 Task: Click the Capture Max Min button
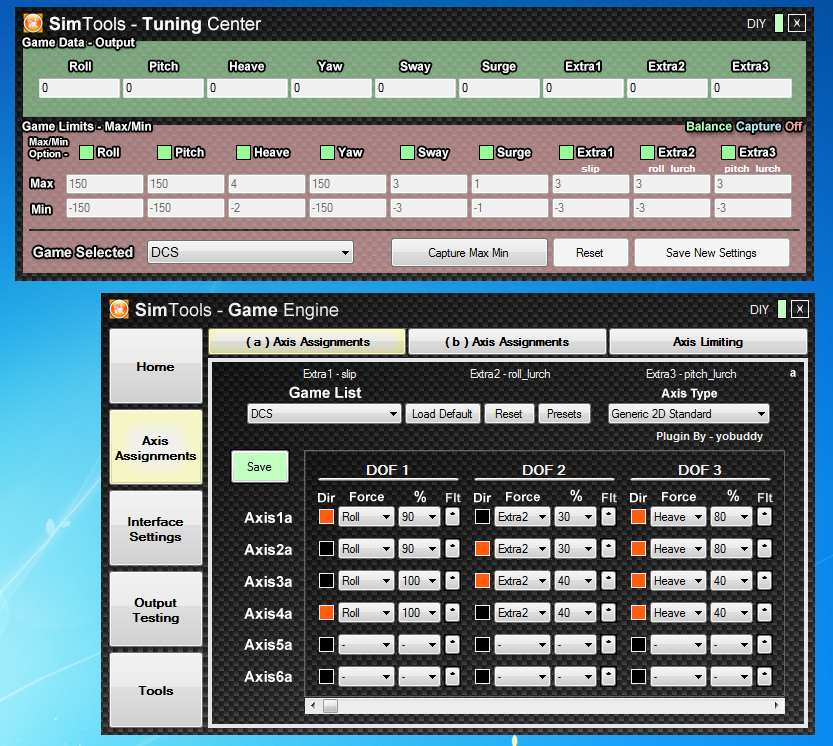(468, 253)
